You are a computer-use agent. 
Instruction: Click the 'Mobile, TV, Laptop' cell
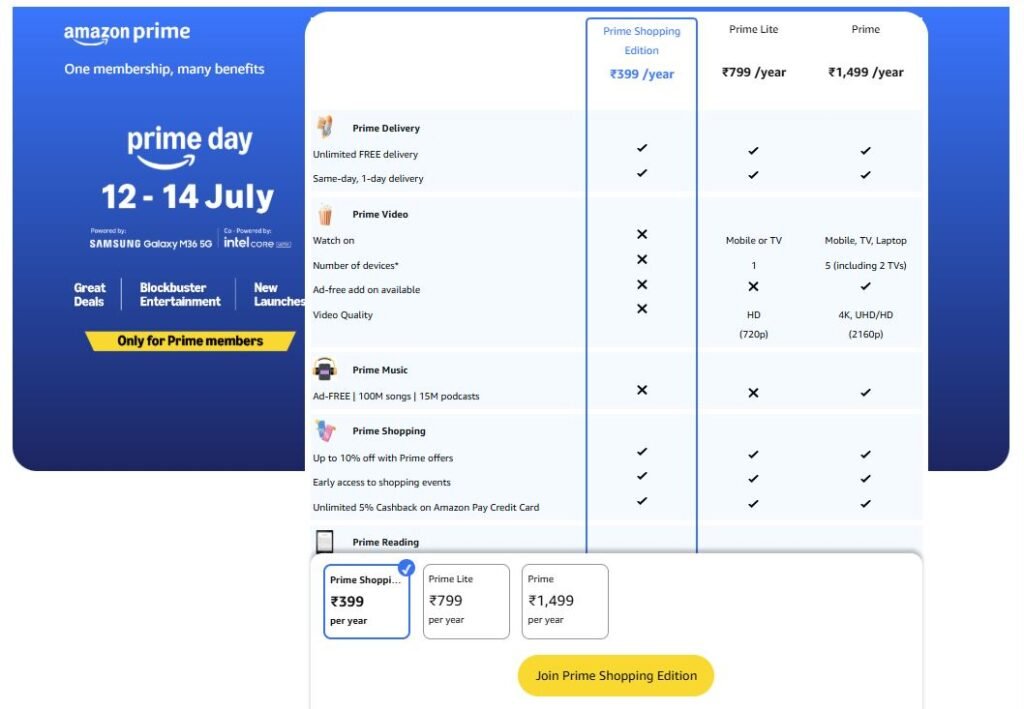click(x=865, y=240)
